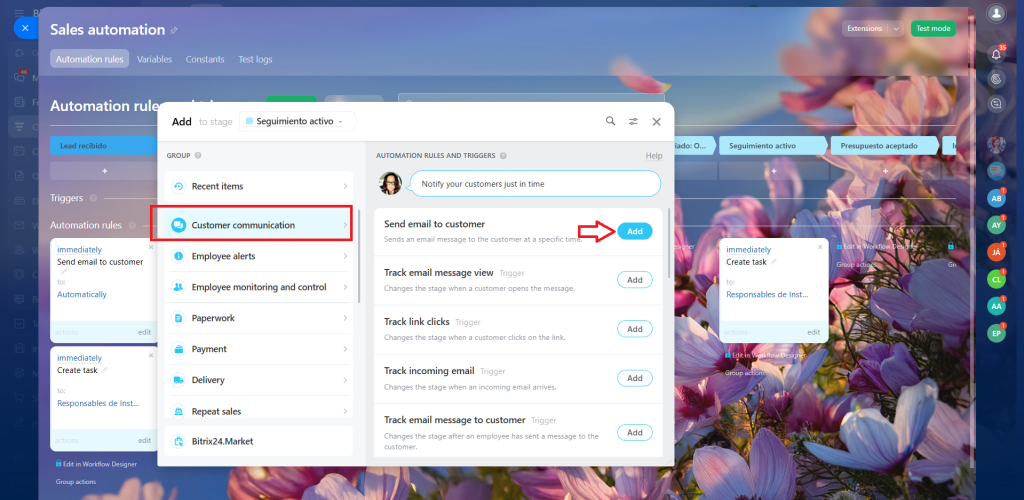Expand the Employee alerts group
The image size is (1024, 500).
coord(258,256)
